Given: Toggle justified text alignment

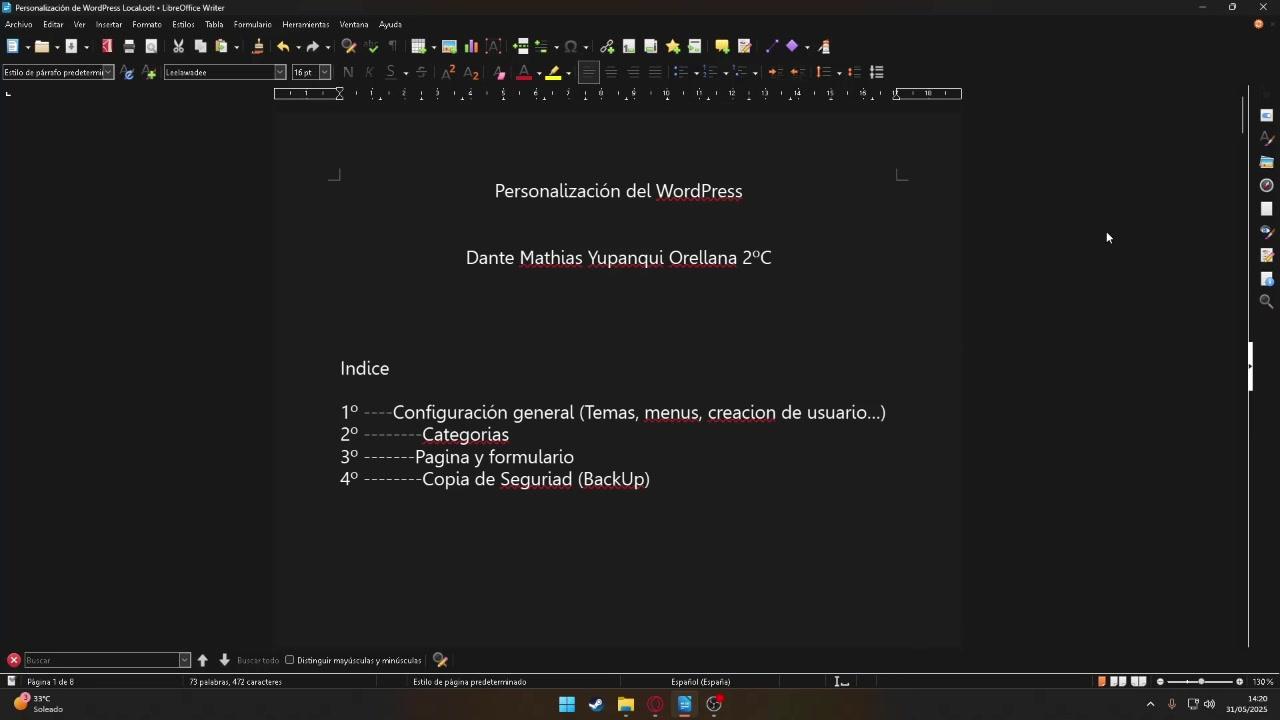Looking at the screenshot, I should (655, 72).
